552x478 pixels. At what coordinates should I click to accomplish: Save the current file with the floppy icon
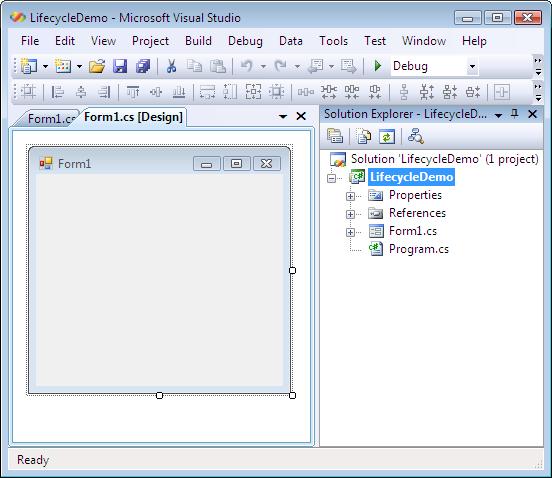point(120,66)
